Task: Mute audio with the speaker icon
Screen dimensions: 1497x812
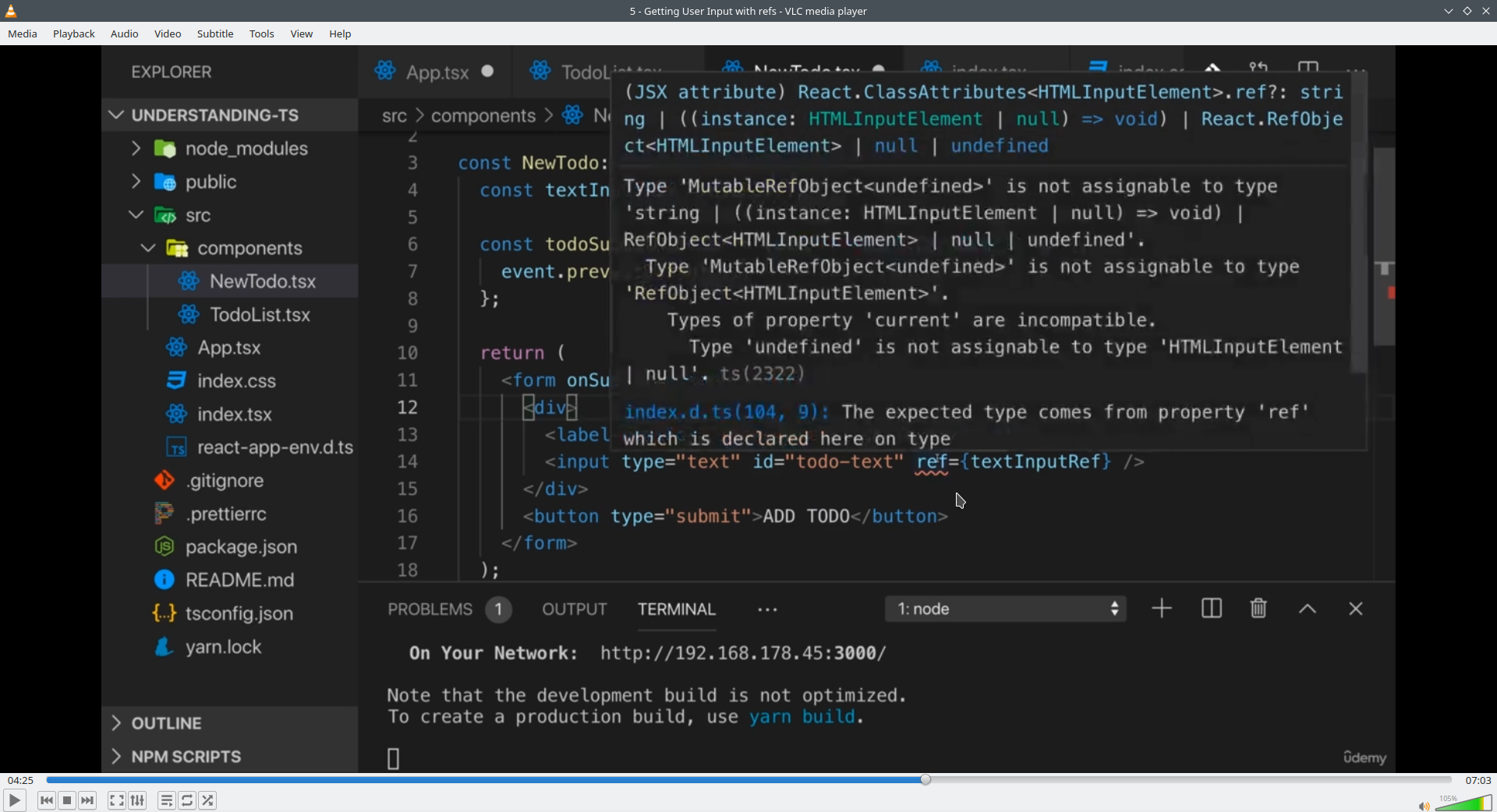Action: pyautogui.click(x=1423, y=806)
